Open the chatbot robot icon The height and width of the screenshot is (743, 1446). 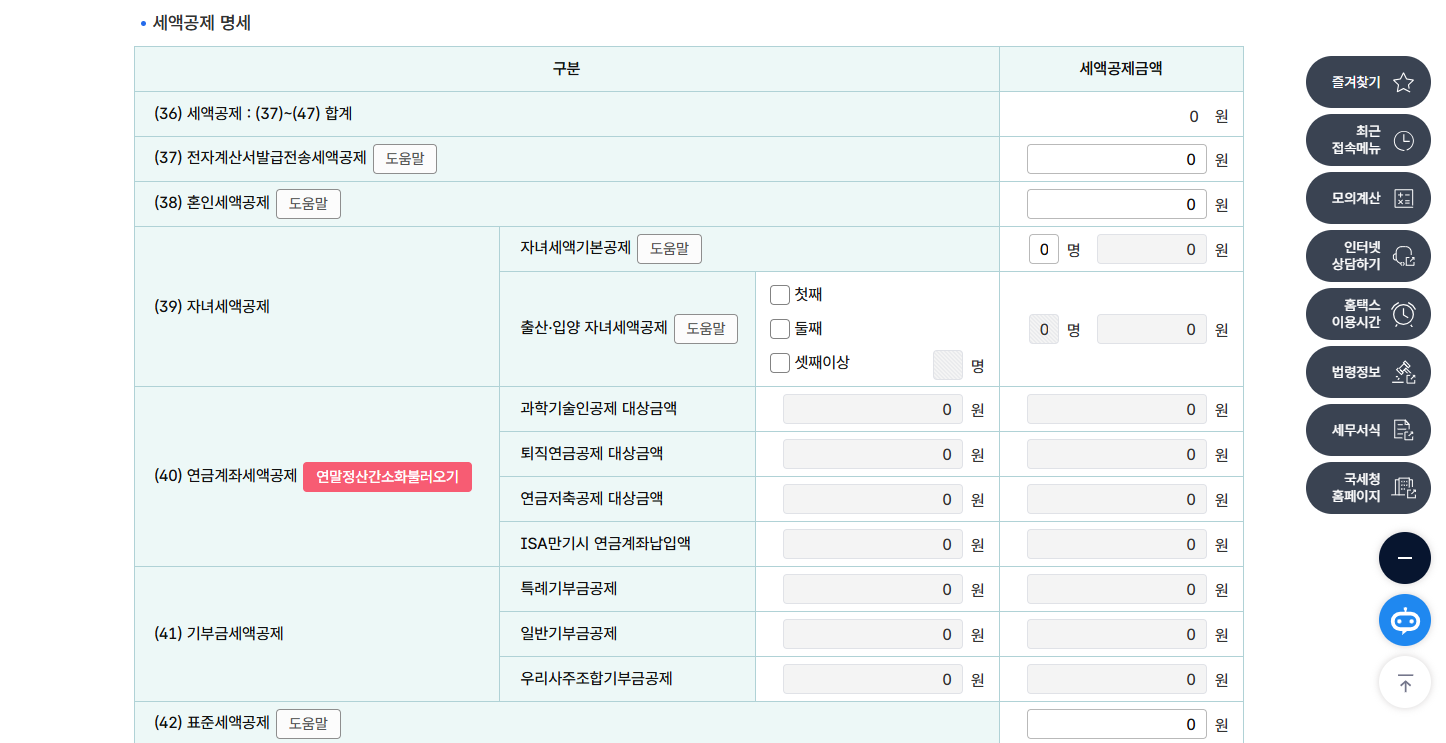tap(1404, 620)
